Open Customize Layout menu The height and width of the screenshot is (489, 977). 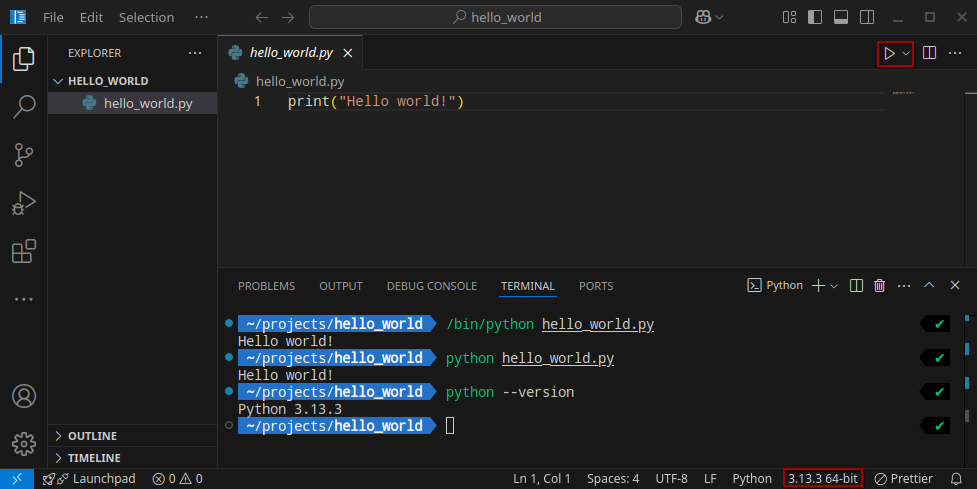tap(789, 17)
